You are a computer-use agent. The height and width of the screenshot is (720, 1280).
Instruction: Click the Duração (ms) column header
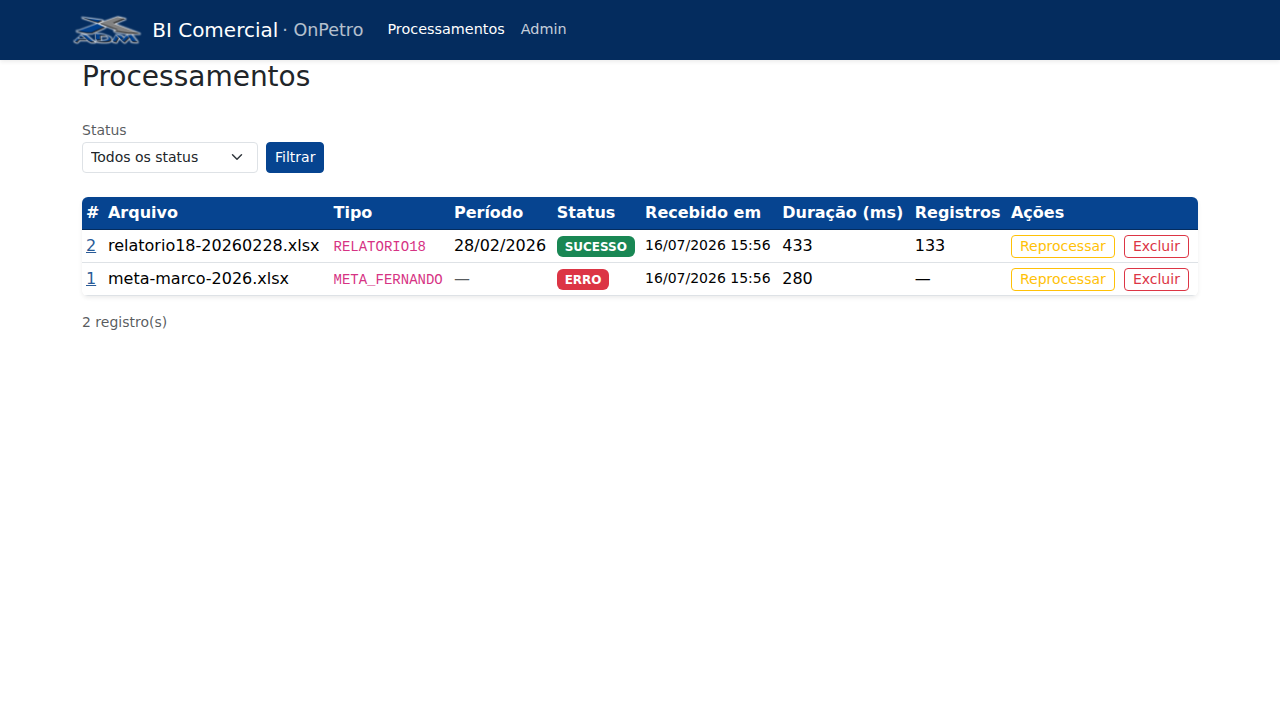click(x=843, y=213)
